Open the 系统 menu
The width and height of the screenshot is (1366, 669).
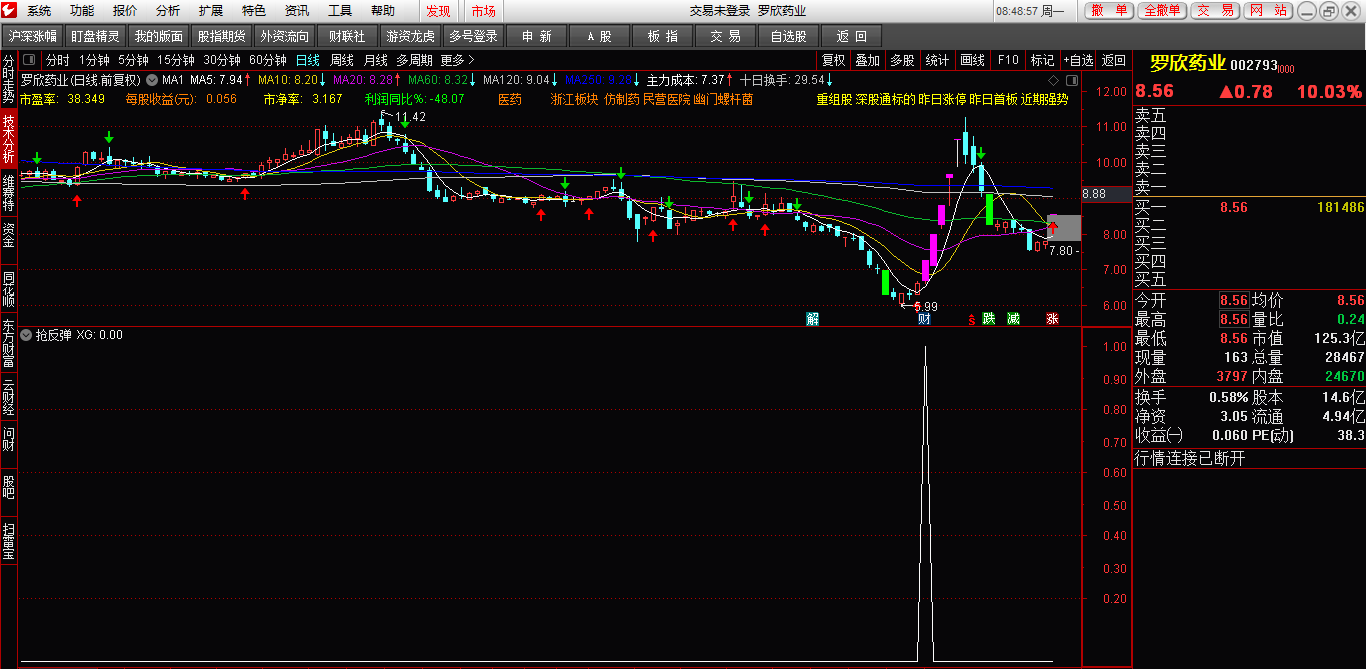pyautogui.click(x=39, y=11)
